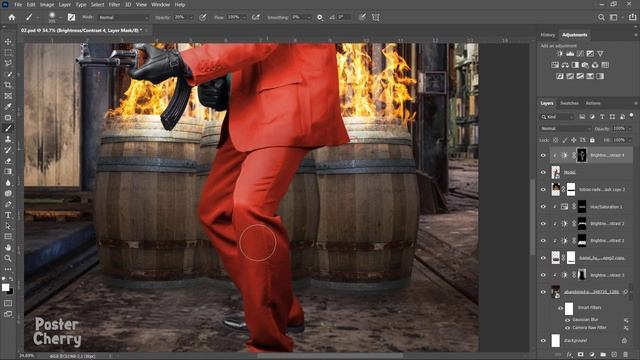
Task: Toggle Gaussian Blur filter visibility
Action: point(567,320)
